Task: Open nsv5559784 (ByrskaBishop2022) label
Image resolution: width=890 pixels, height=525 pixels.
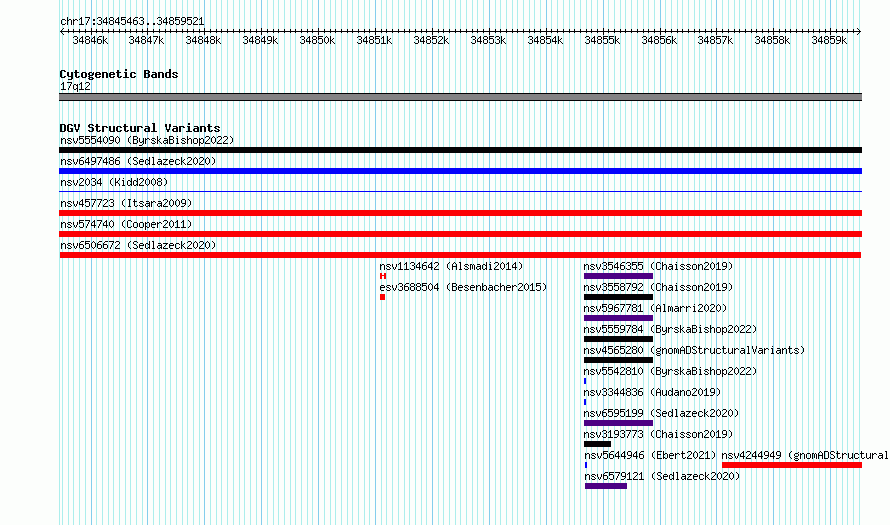Action: [670, 329]
